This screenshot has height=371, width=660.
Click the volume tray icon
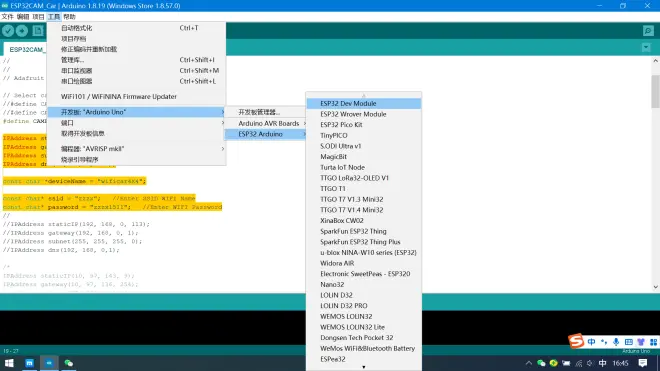point(590,363)
